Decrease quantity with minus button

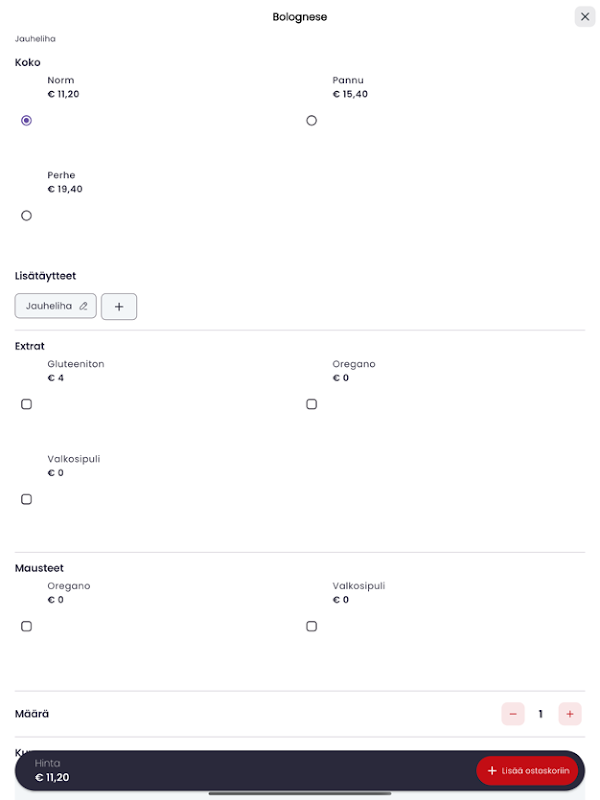tap(513, 714)
